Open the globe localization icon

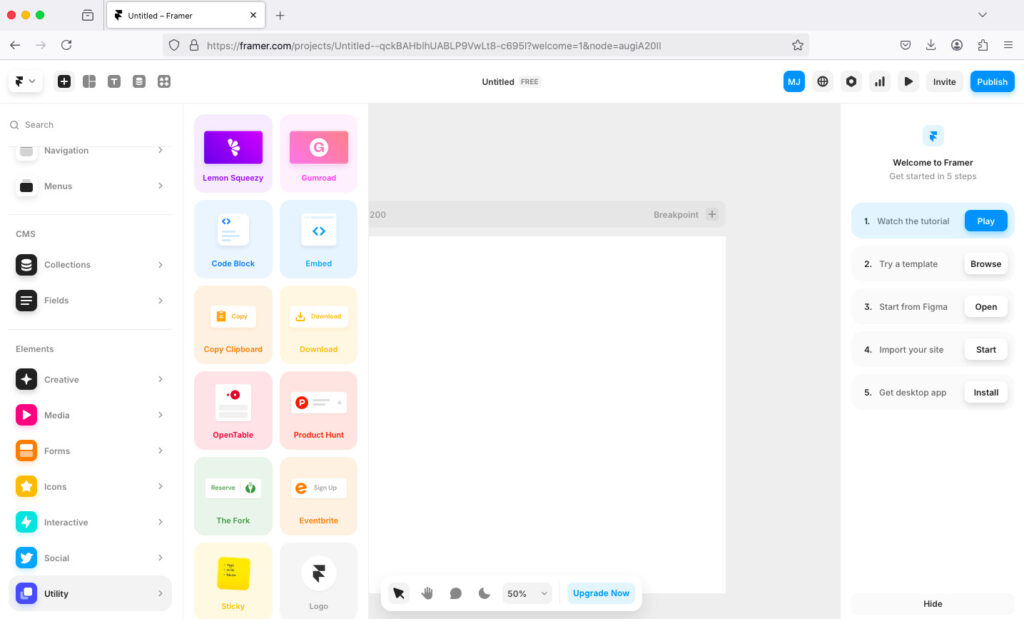click(x=822, y=82)
